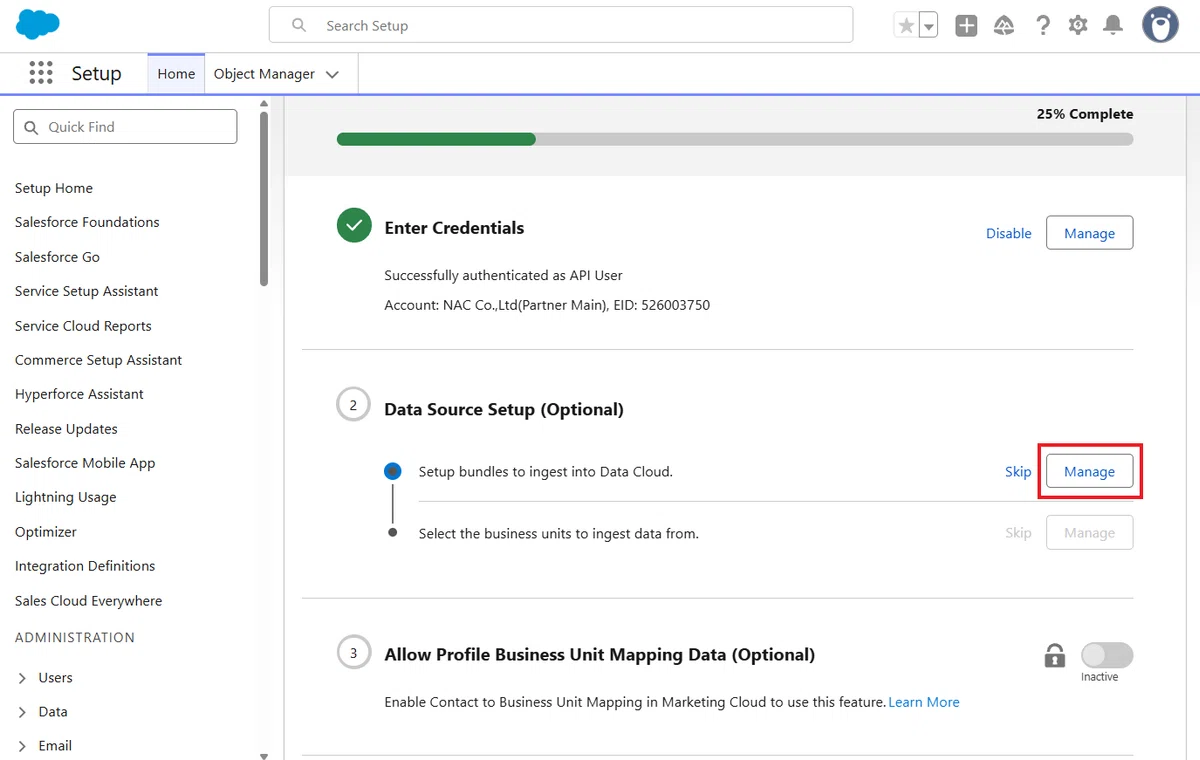Click the Setup app name label

pyautogui.click(x=96, y=74)
